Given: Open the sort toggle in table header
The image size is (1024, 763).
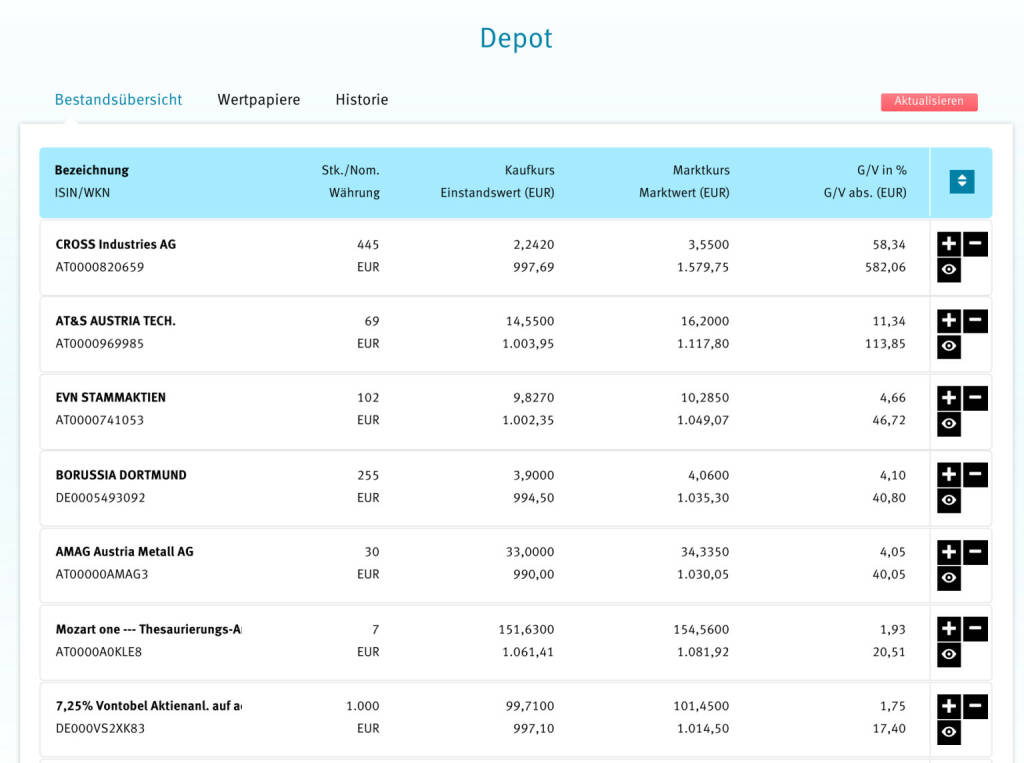Looking at the screenshot, I should pyautogui.click(x=961, y=182).
